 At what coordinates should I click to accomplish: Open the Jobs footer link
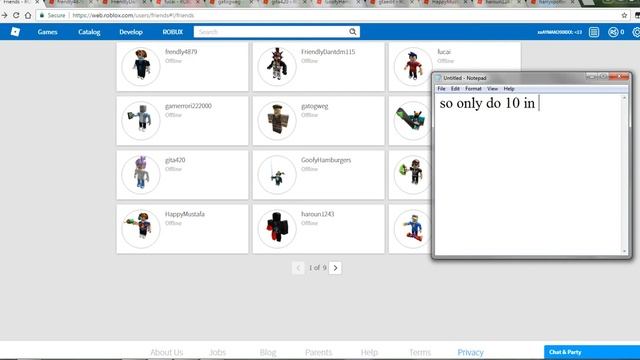pyautogui.click(x=217, y=352)
